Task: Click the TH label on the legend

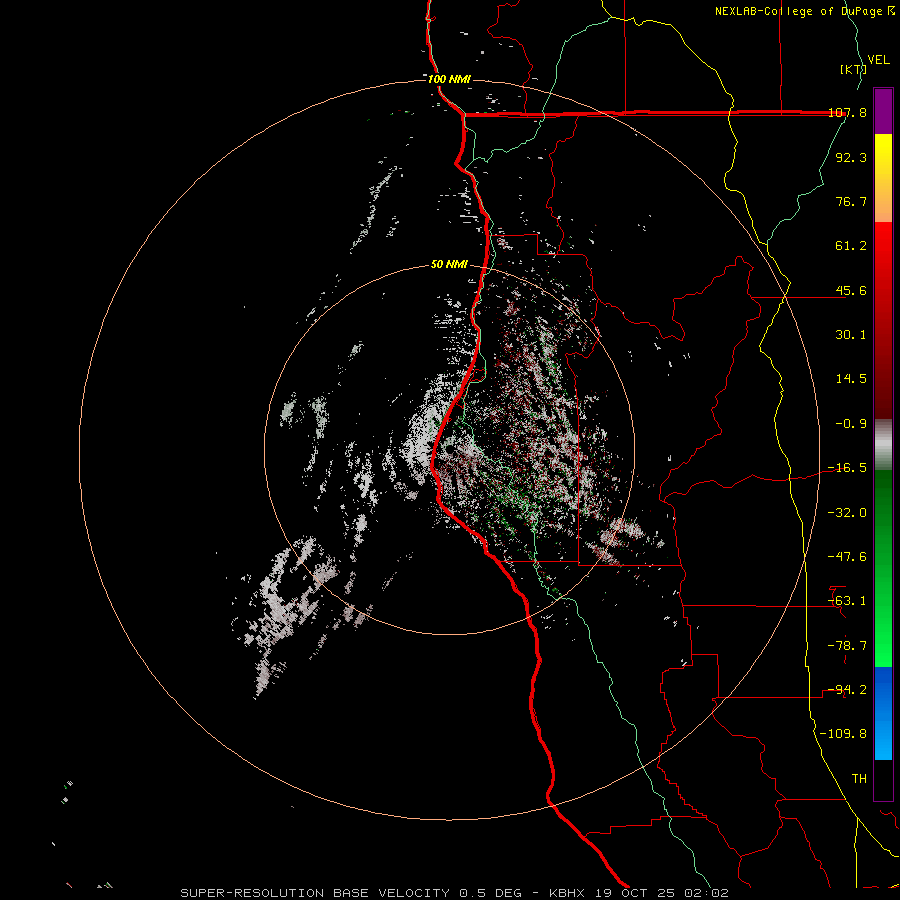Action: click(859, 779)
